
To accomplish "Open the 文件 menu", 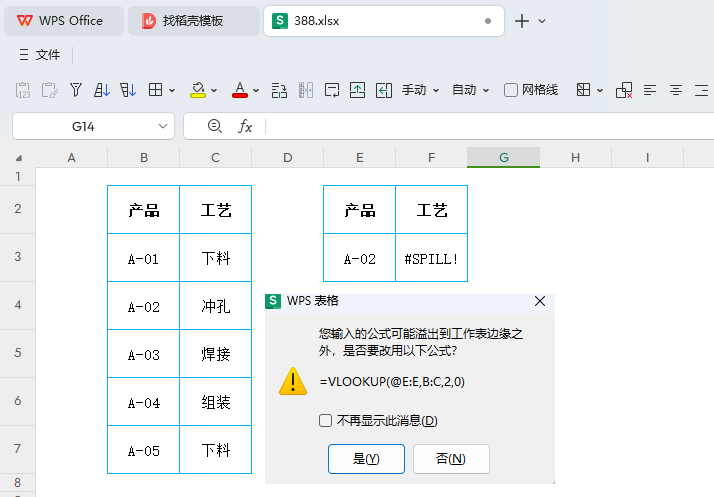I will 40,55.
